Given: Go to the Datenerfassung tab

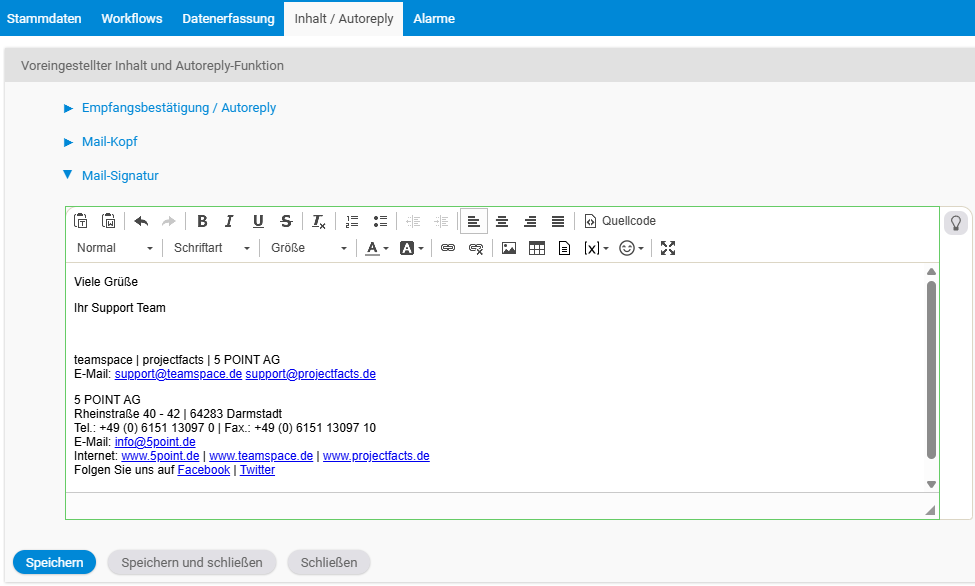Looking at the screenshot, I should (x=228, y=19).
